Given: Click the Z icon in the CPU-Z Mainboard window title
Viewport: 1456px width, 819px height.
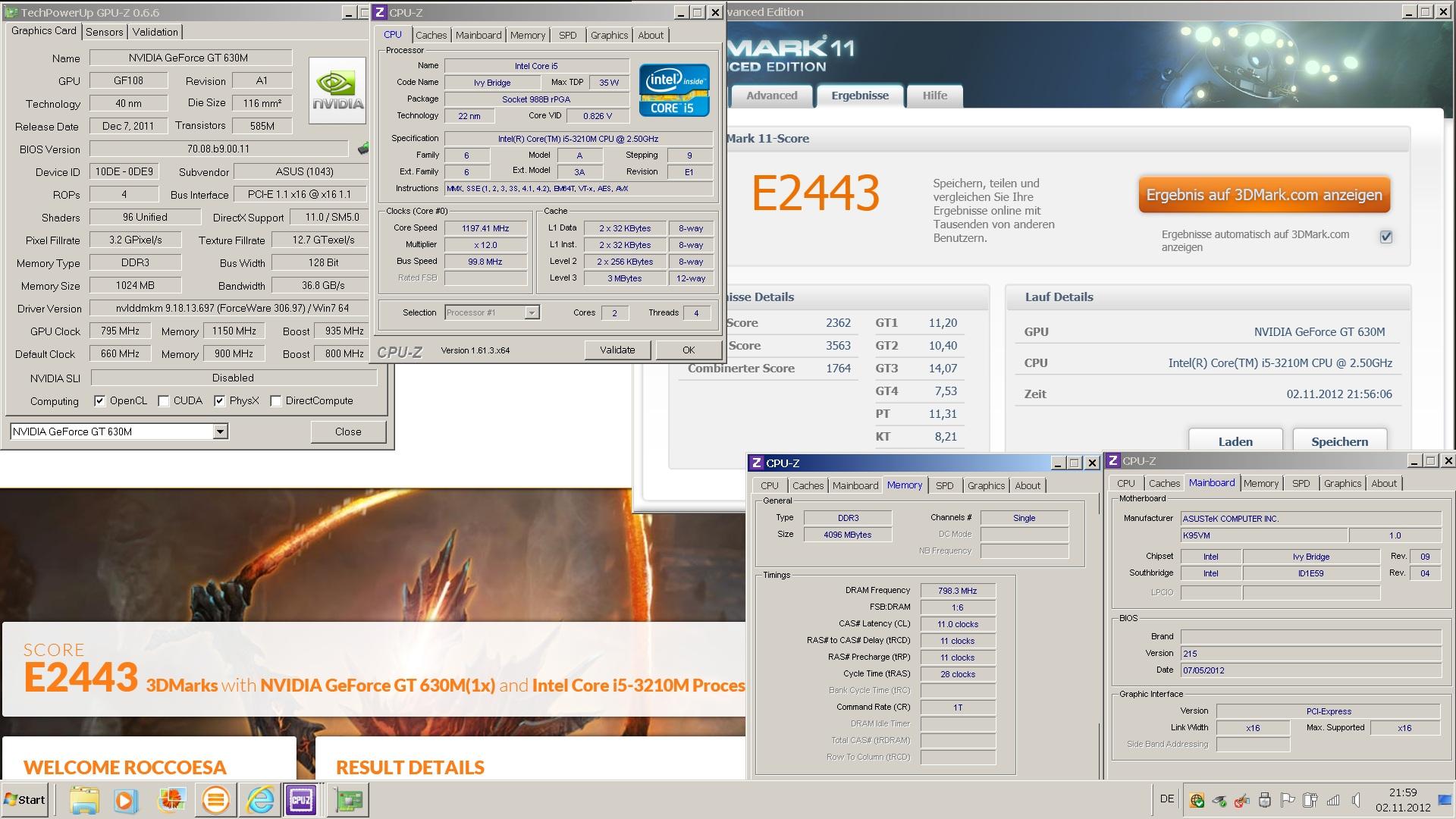Looking at the screenshot, I should pyautogui.click(x=1113, y=460).
